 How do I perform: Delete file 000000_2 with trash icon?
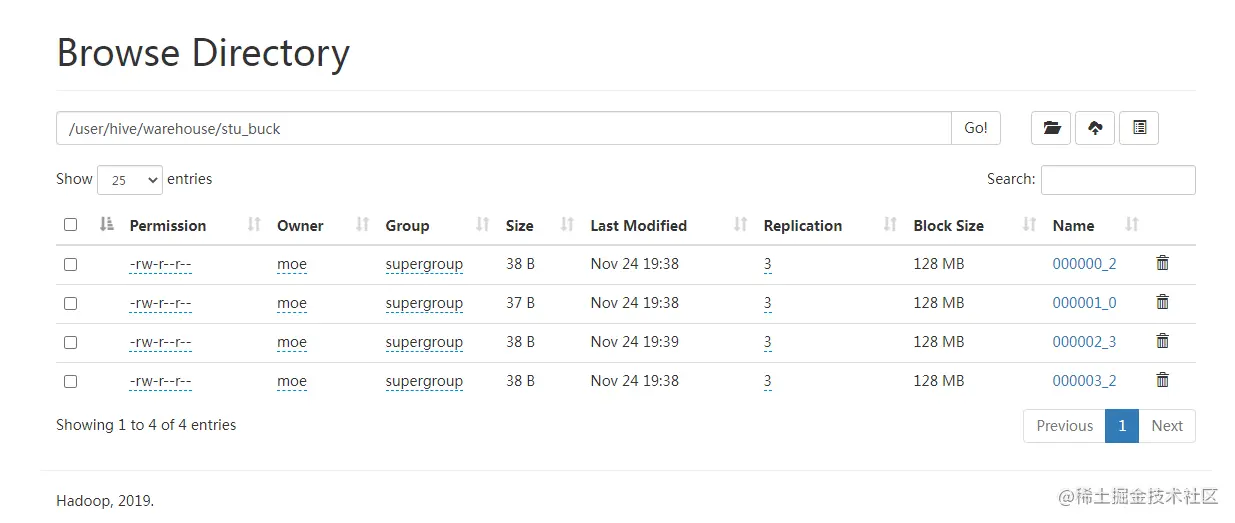tap(1162, 263)
